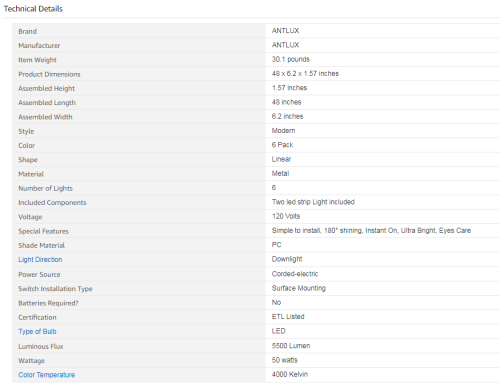Screen dimensions: 500x383
Task: Select the 'Wattage' row label
Action: [x=31, y=361]
